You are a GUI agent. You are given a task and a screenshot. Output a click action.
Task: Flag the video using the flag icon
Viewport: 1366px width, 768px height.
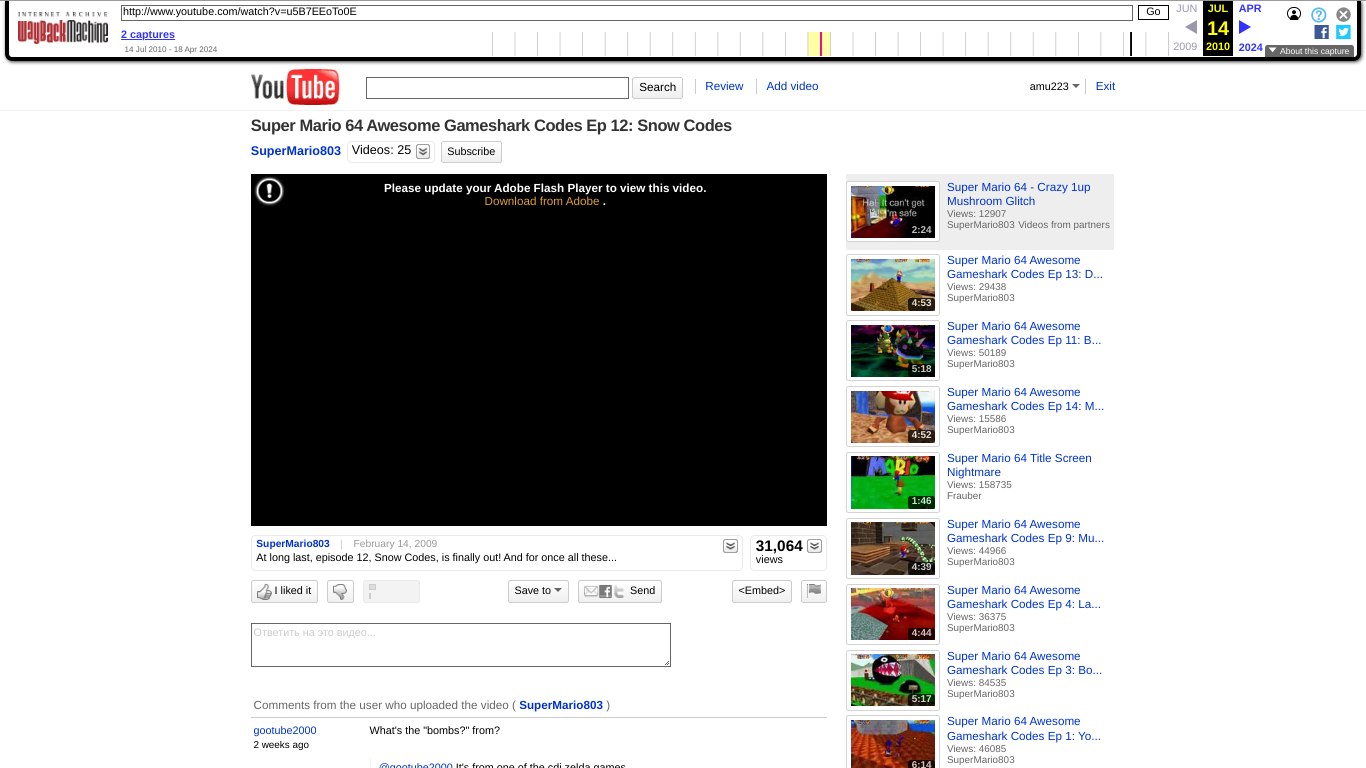(x=813, y=591)
